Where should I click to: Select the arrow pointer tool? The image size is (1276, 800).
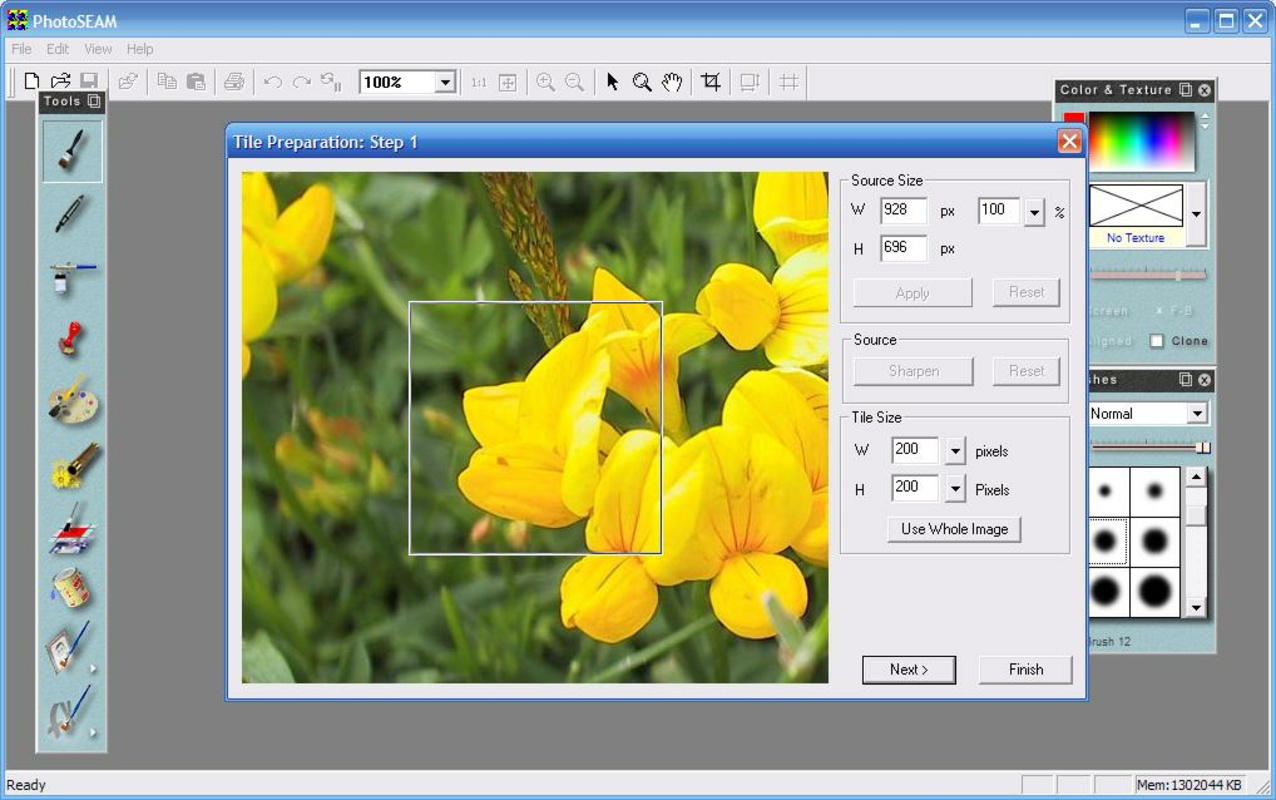coord(613,82)
